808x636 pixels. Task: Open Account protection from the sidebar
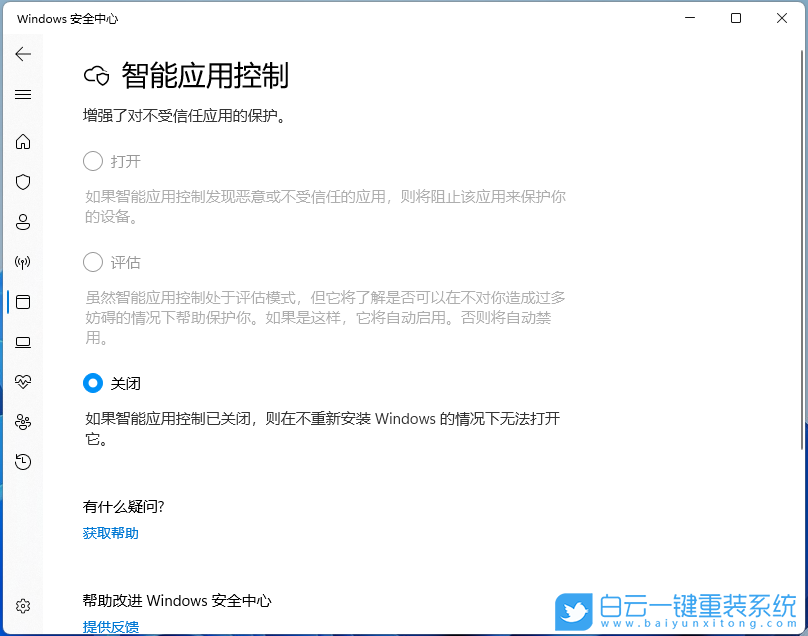[23, 222]
